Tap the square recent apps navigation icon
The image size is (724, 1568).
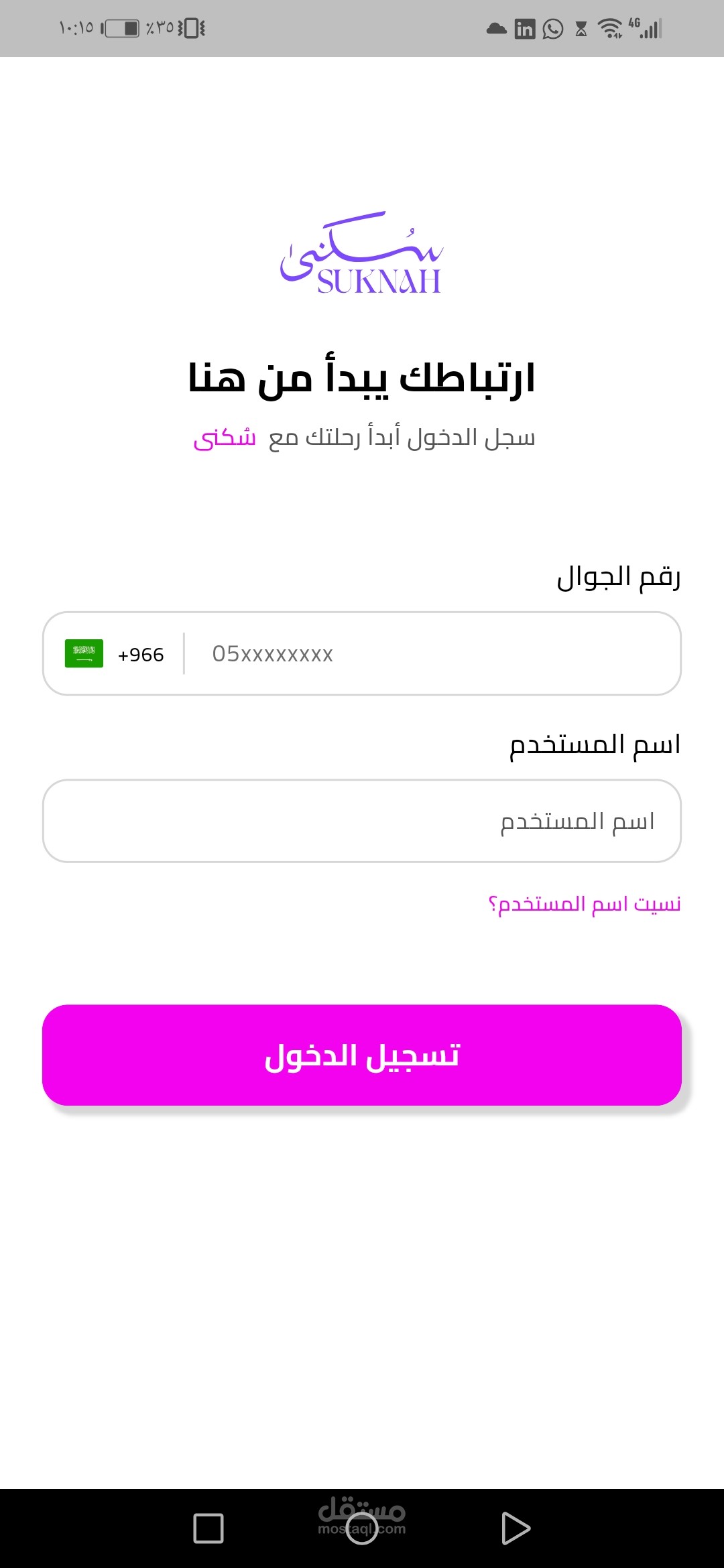(208, 1528)
